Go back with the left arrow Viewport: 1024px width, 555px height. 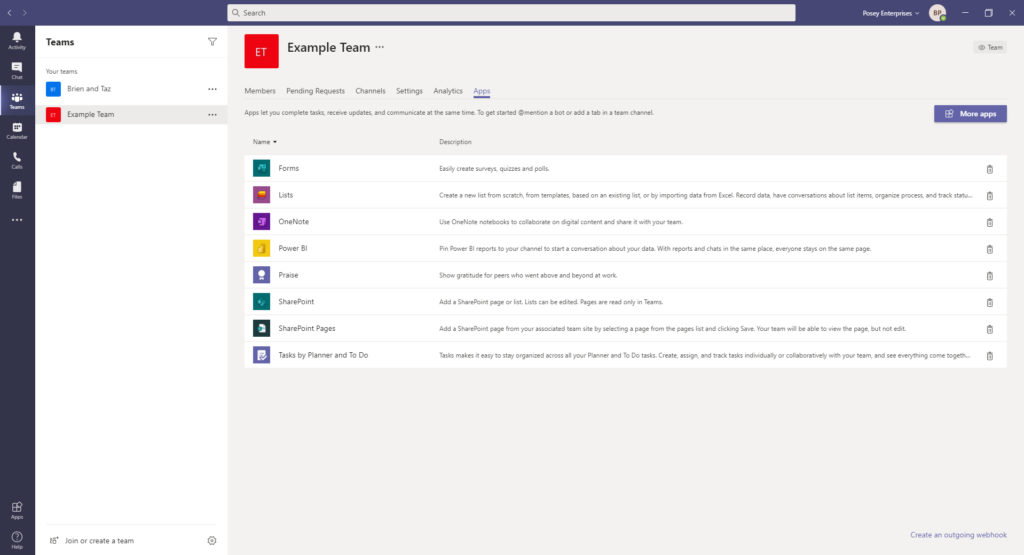point(10,12)
